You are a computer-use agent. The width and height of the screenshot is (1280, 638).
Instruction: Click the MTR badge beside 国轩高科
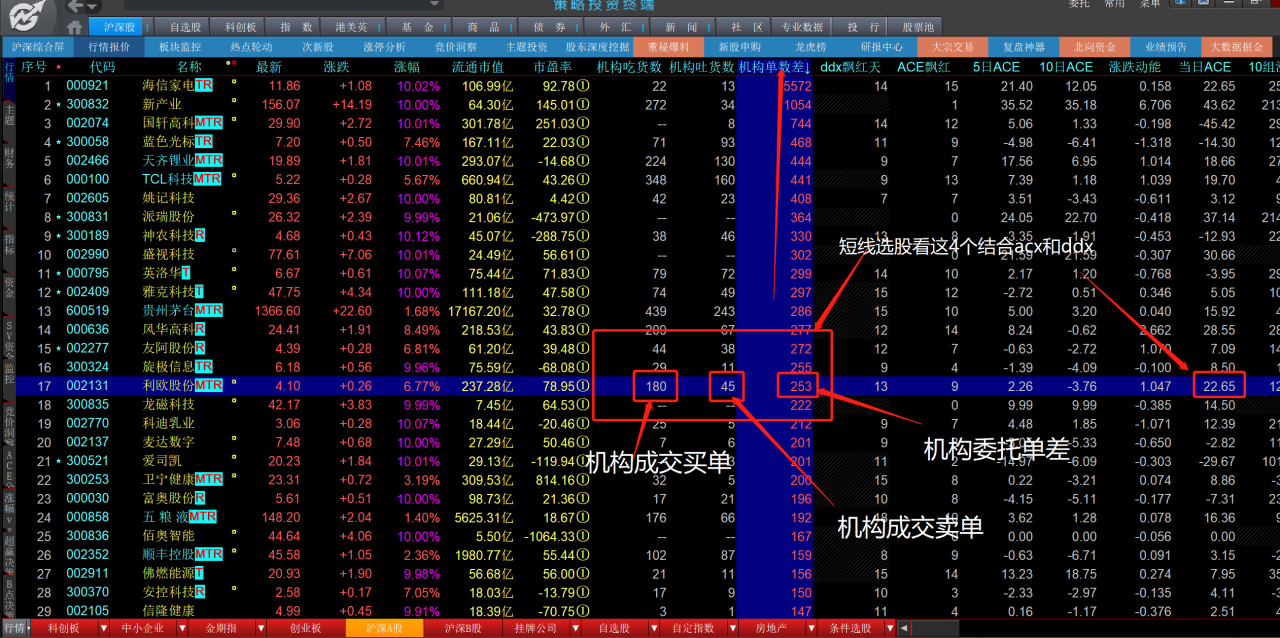click(208, 123)
